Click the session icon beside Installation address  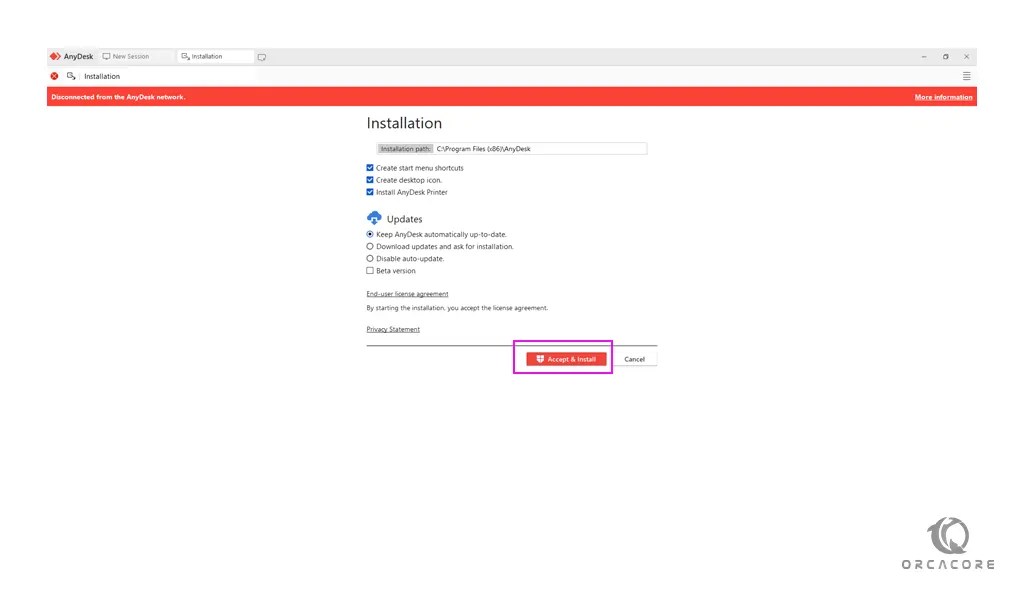(x=71, y=76)
